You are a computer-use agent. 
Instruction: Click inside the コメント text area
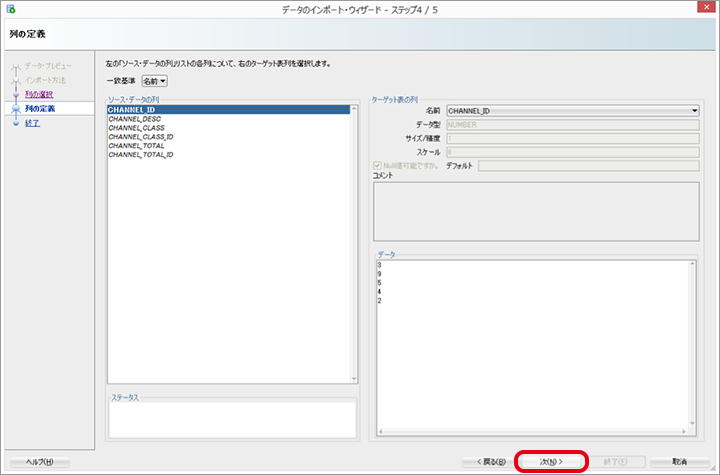[535, 211]
